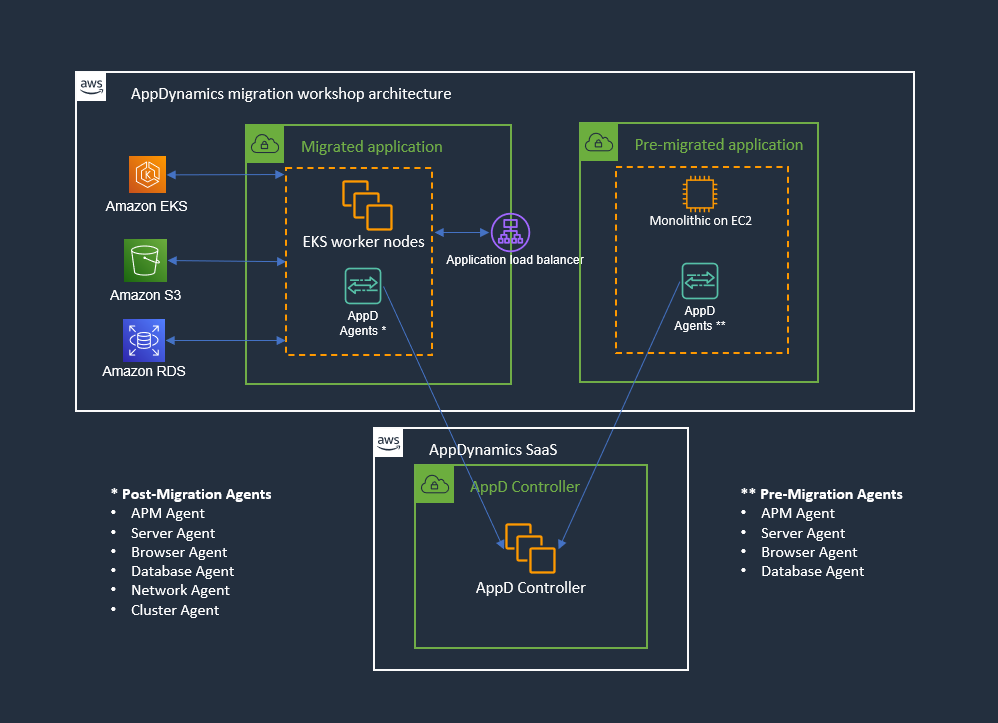998x723 pixels.
Task: Click the cloud lock icon for AppD Controller
Action: click(x=432, y=483)
